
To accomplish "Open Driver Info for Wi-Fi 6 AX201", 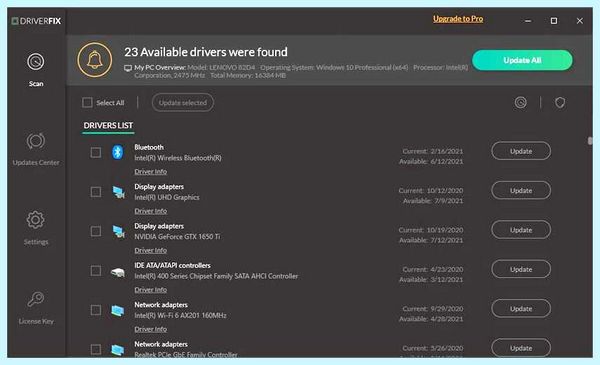I will coord(150,329).
